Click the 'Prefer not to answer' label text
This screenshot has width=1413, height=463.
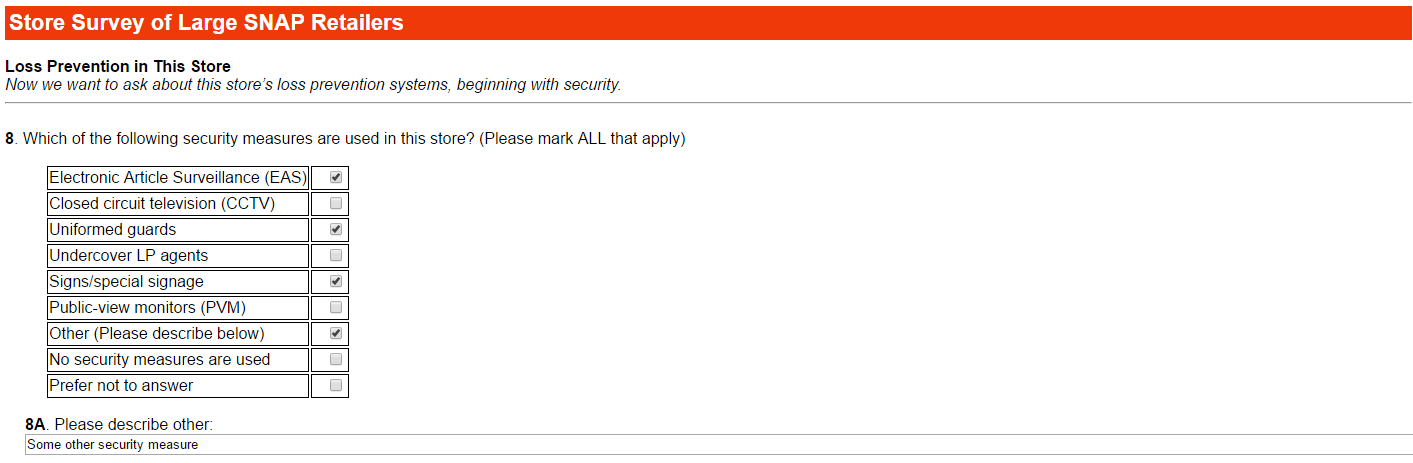pos(121,386)
